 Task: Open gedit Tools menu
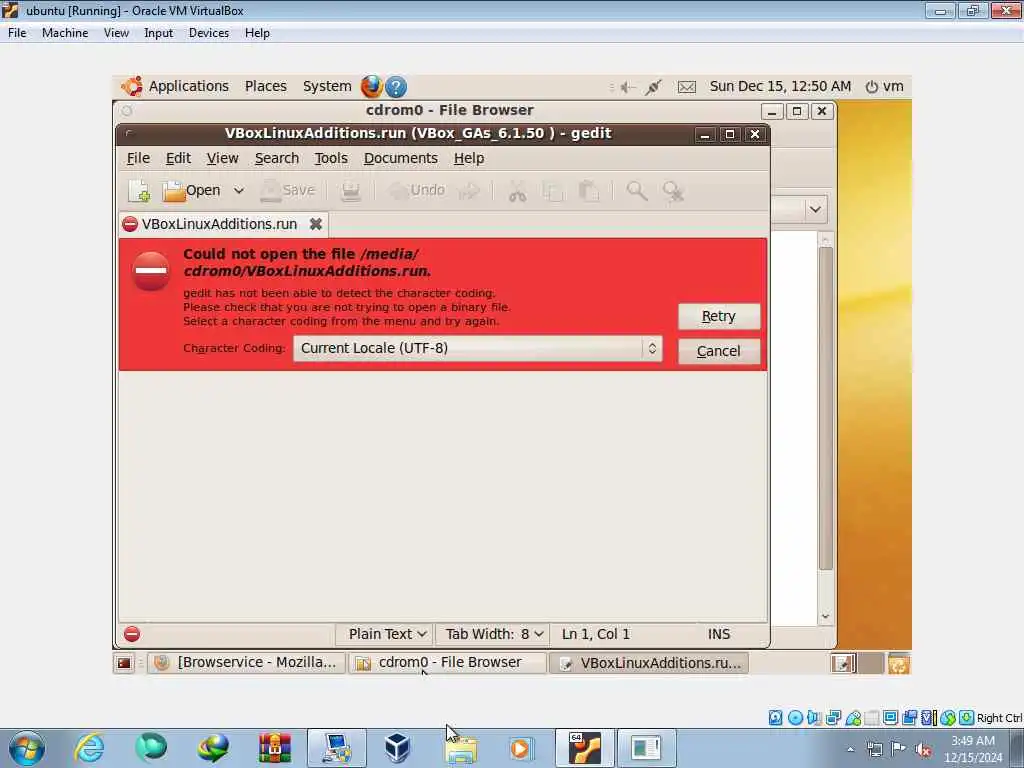pos(330,158)
